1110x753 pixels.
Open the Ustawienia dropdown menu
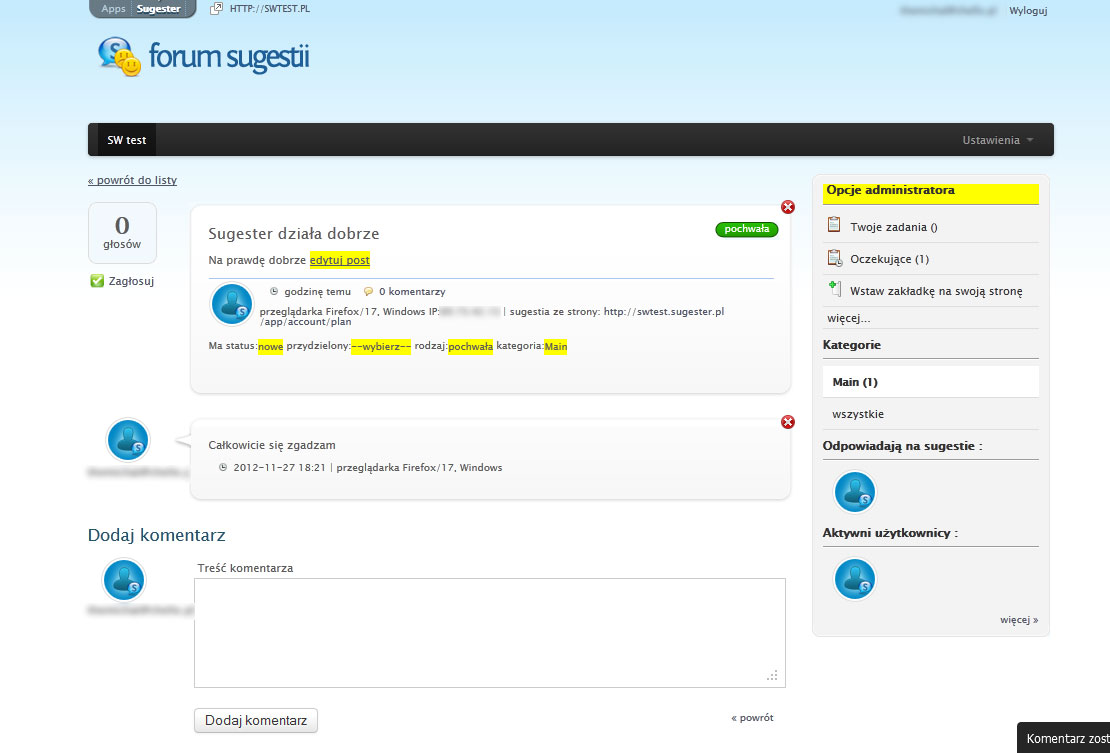point(997,140)
